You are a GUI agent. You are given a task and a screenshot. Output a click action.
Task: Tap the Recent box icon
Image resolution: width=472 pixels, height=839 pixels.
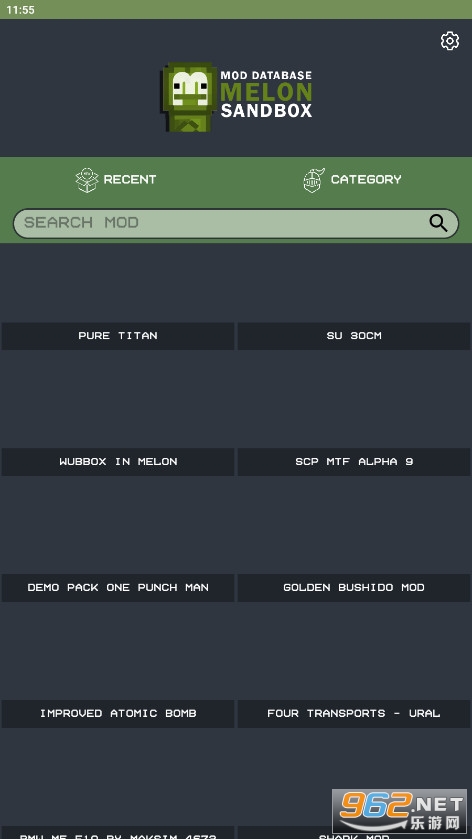click(x=87, y=180)
